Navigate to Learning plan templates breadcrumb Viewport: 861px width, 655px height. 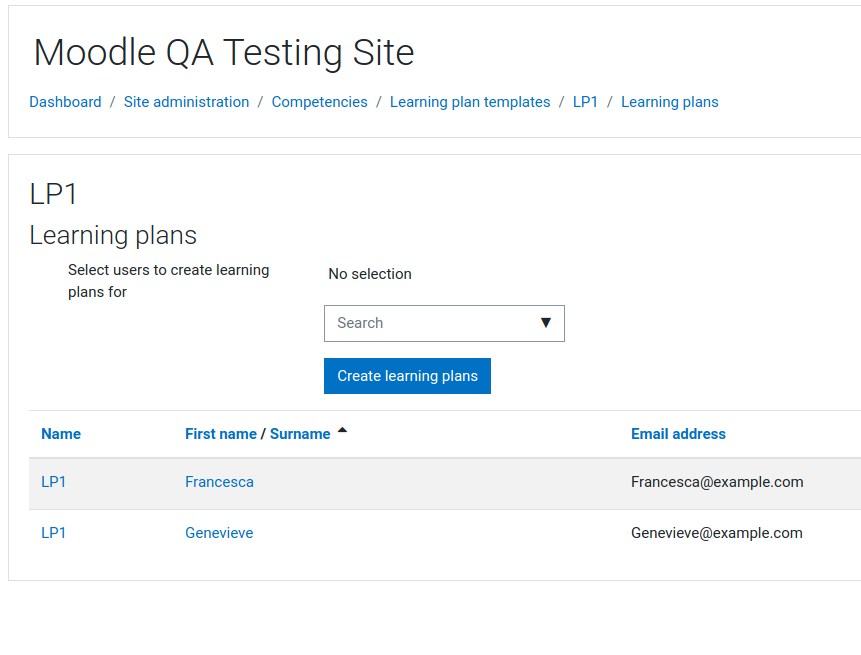pyautogui.click(x=470, y=102)
